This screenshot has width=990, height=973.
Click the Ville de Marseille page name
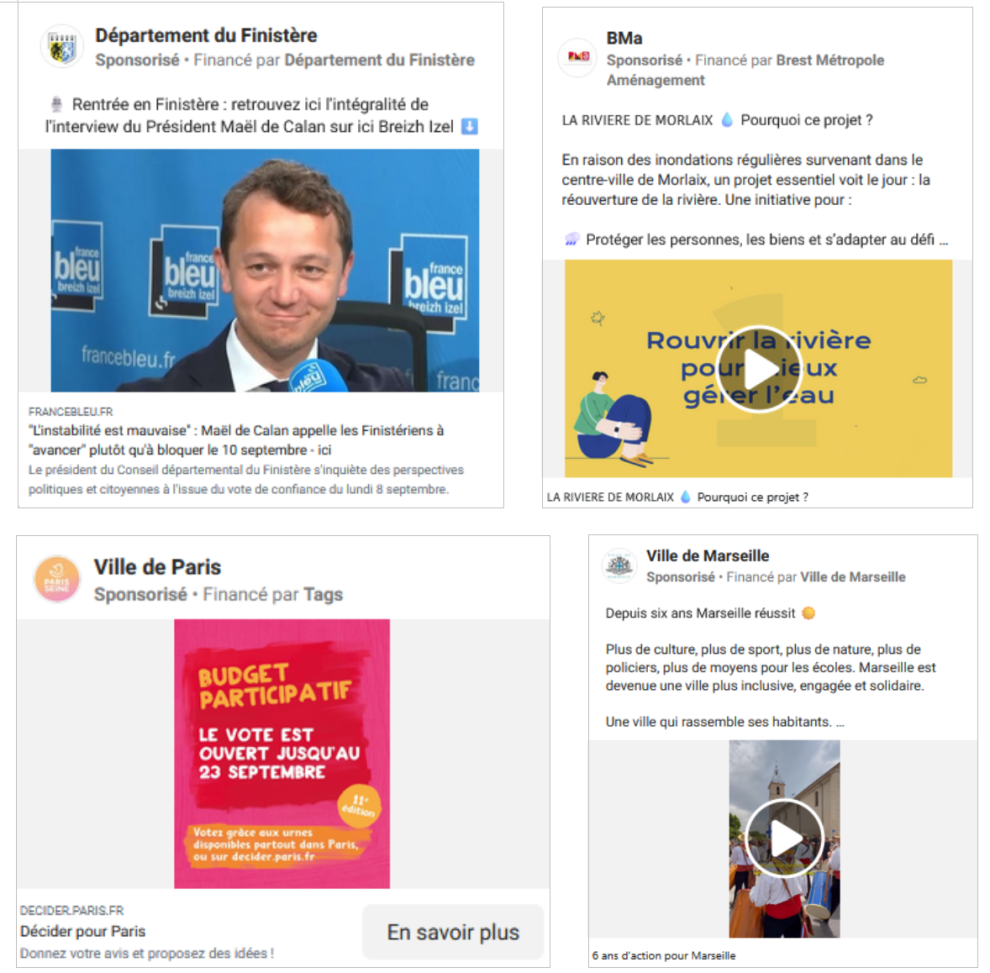coord(708,556)
